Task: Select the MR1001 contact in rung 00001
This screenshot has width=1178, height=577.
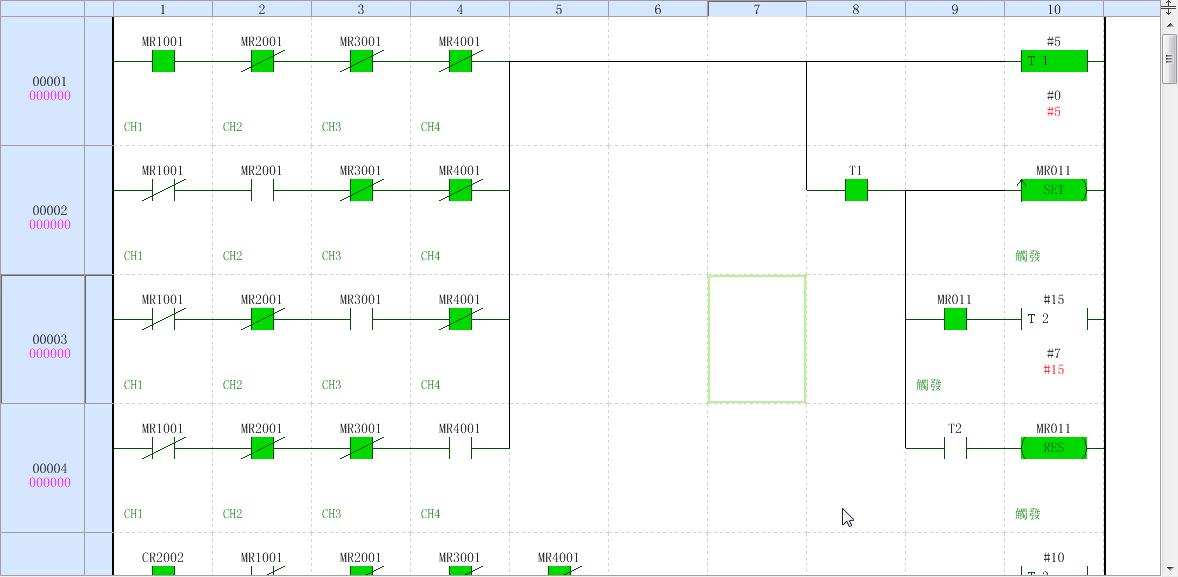Action: point(163,62)
